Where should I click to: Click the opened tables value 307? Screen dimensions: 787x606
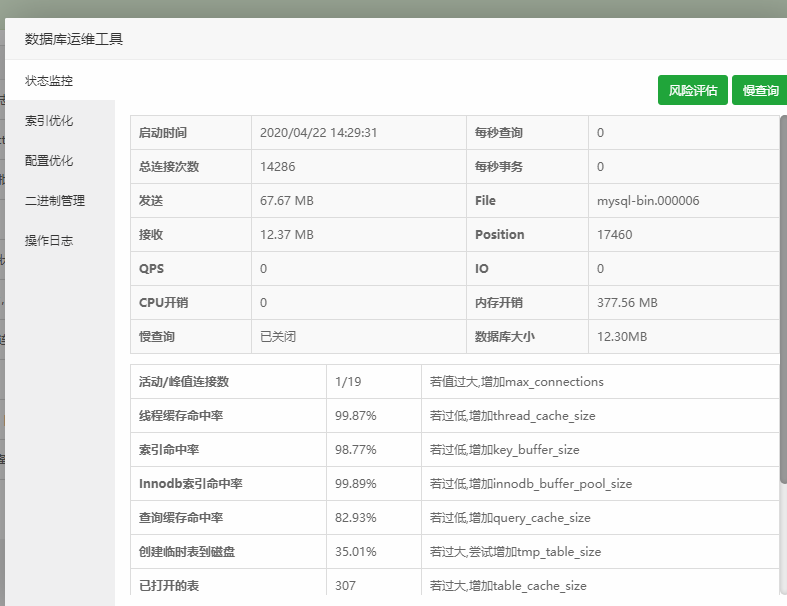click(x=345, y=585)
